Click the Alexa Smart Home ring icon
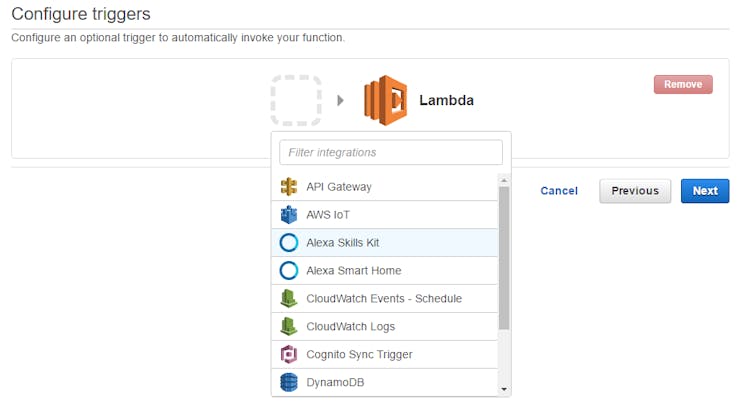 click(x=289, y=270)
